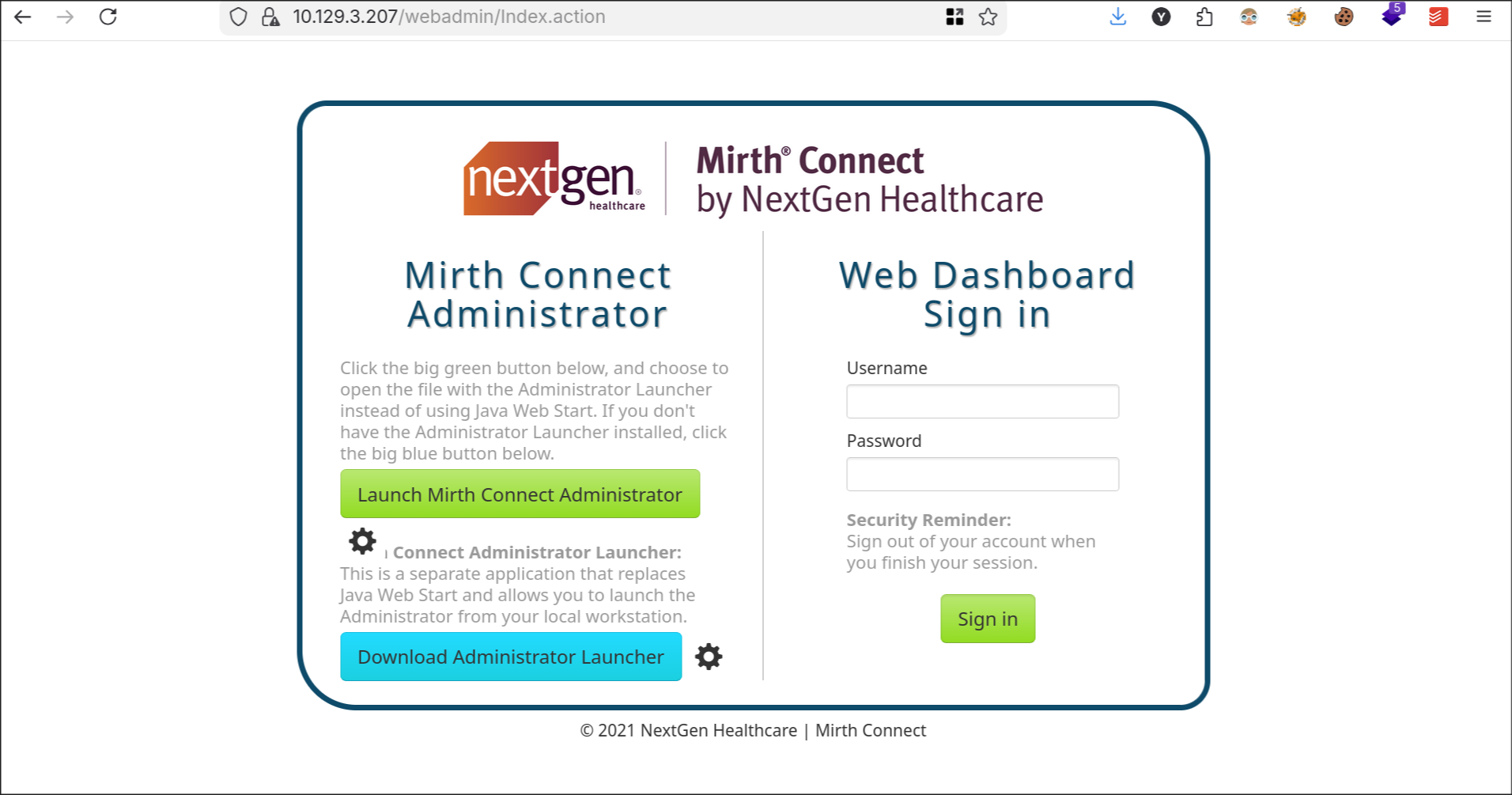The height and width of the screenshot is (795, 1512).
Task: Open the cookie extension icon
Action: [x=1344, y=17]
